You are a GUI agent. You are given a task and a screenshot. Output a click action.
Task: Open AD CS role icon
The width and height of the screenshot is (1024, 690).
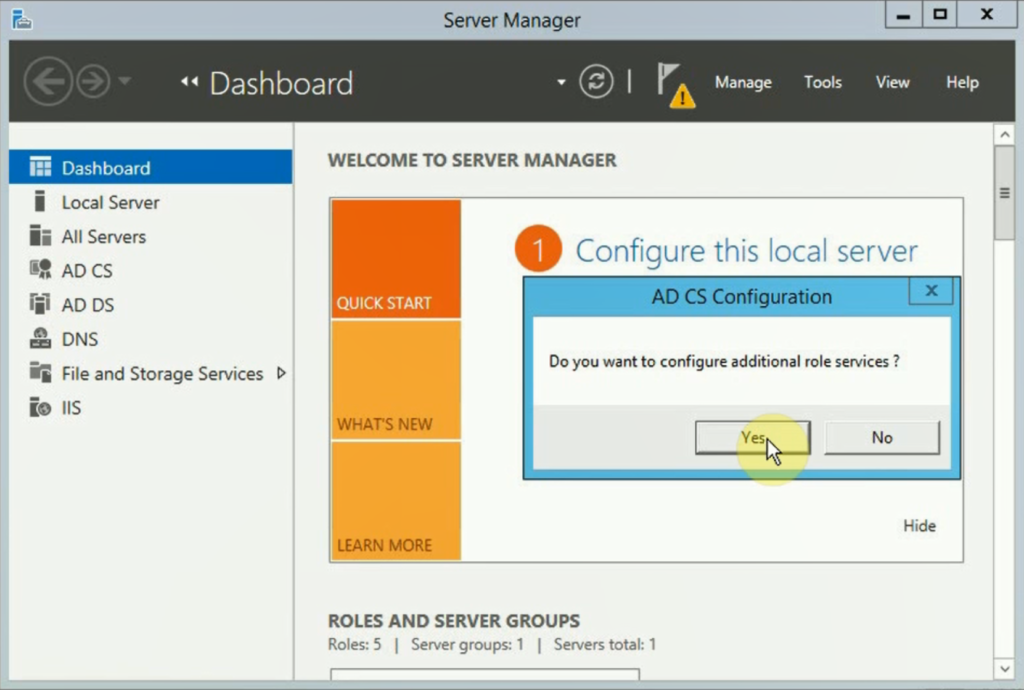(40, 270)
